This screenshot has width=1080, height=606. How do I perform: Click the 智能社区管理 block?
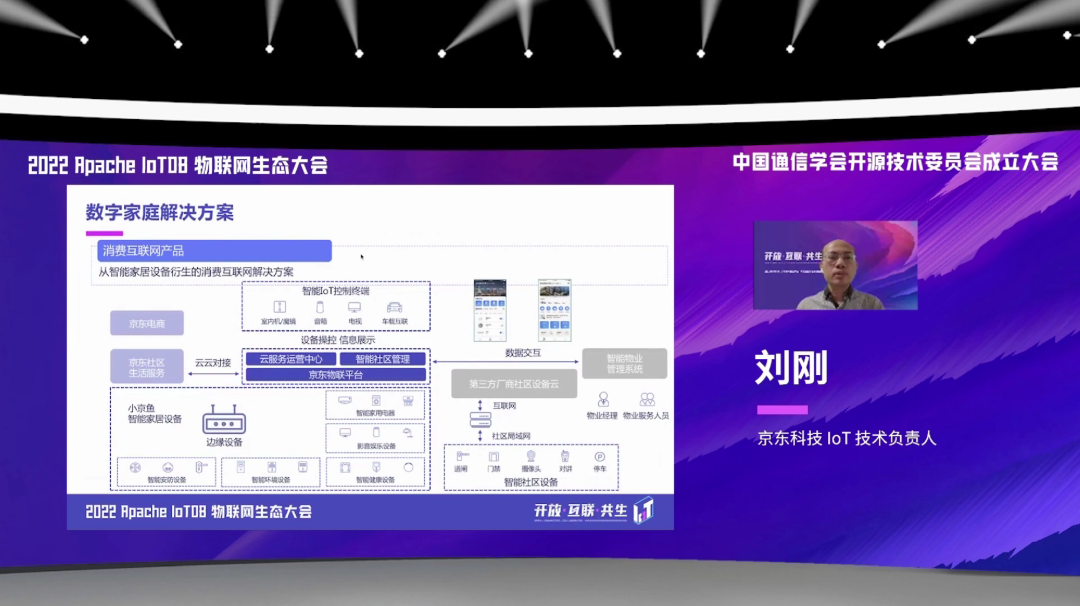tap(383, 359)
